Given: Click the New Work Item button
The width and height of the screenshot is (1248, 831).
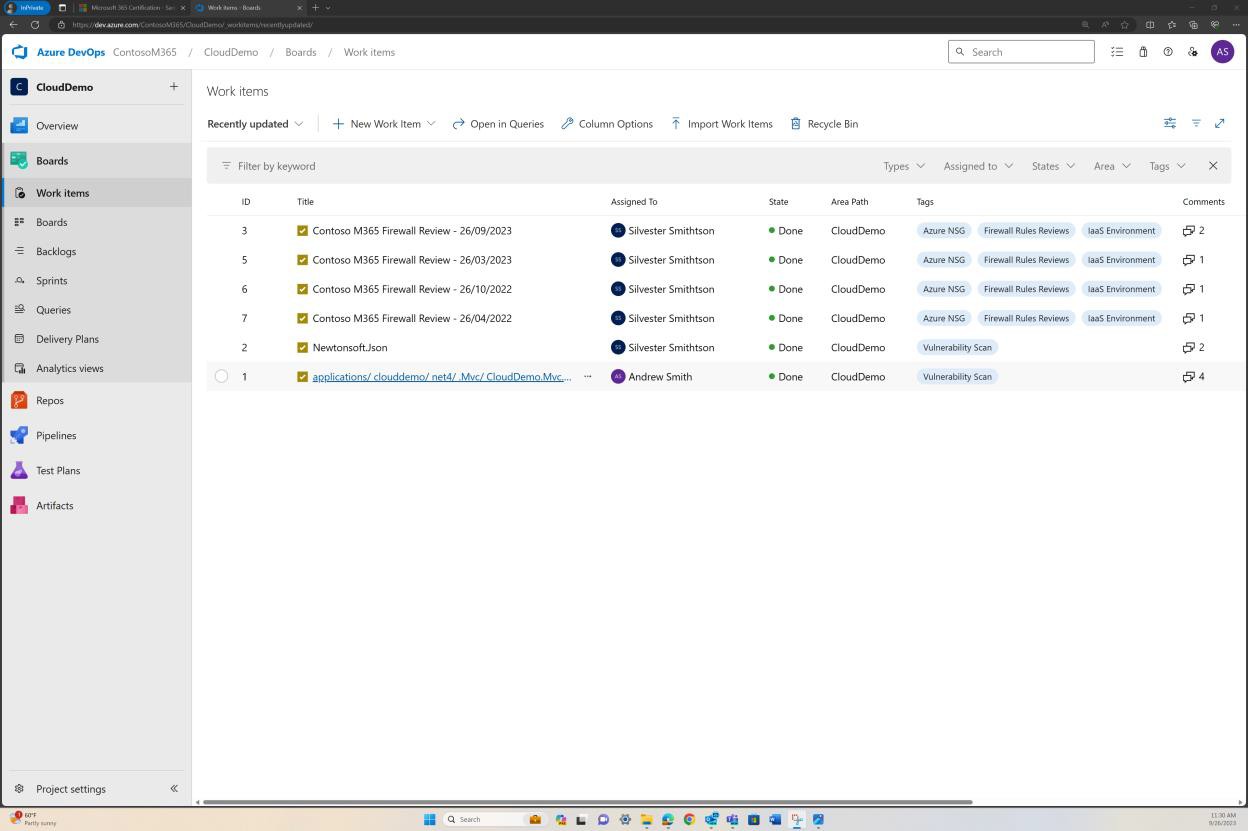Looking at the screenshot, I should [x=382, y=123].
